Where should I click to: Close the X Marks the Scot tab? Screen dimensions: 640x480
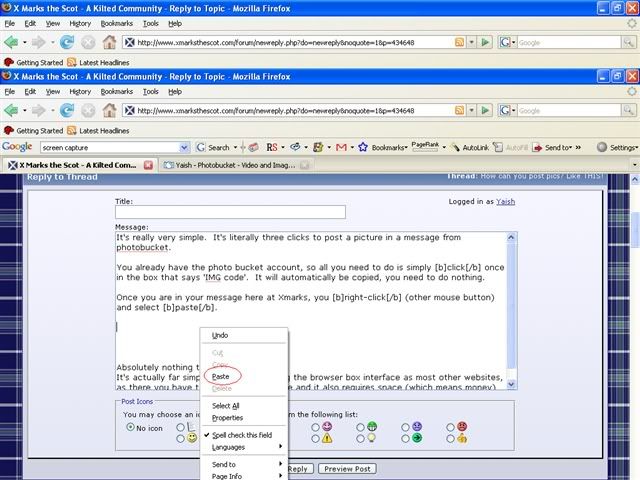coord(147,164)
